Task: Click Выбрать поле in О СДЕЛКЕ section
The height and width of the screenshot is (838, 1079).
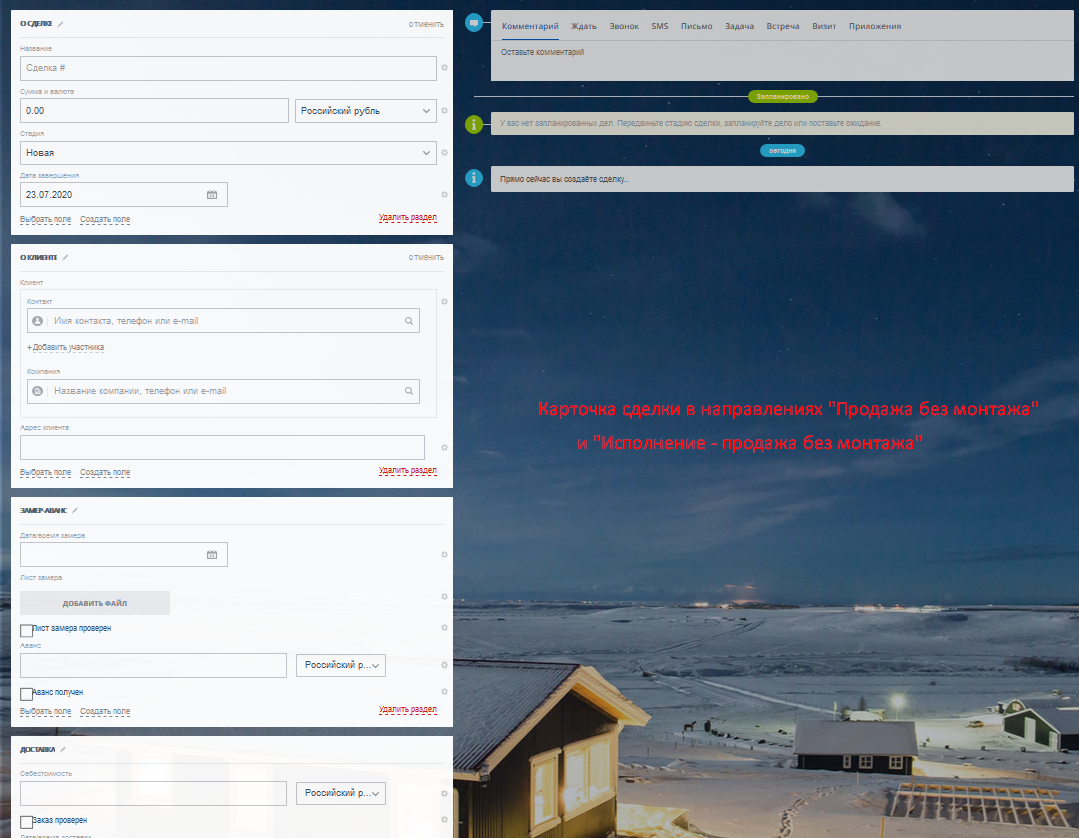Action: click(x=45, y=219)
